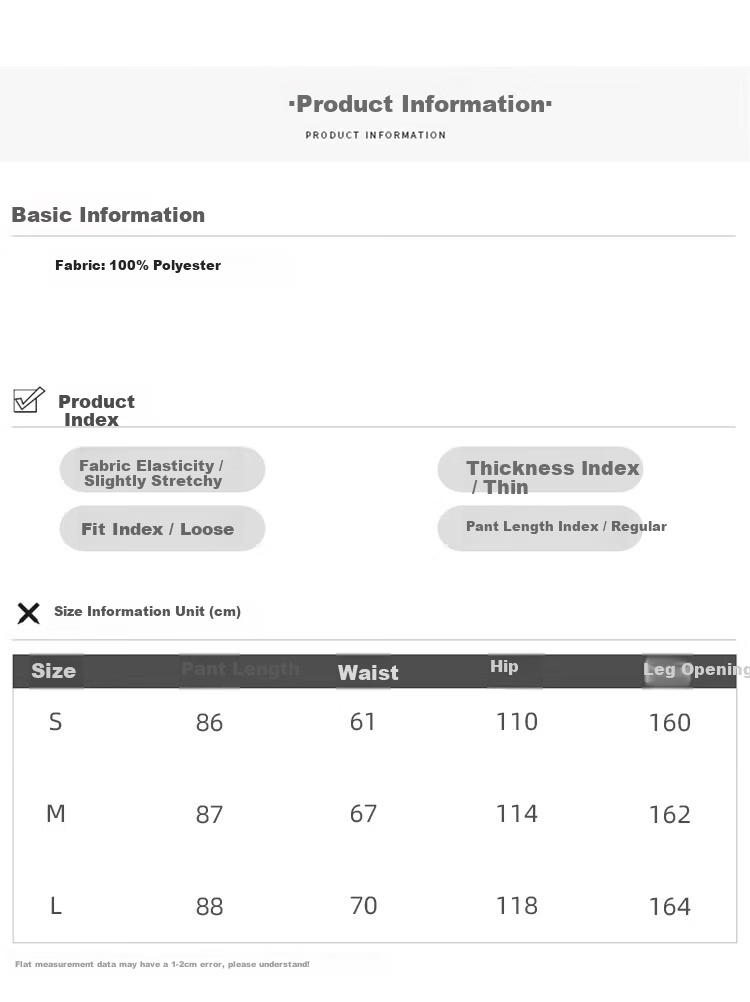Click the Leg Opening column header

[x=696, y=670]
